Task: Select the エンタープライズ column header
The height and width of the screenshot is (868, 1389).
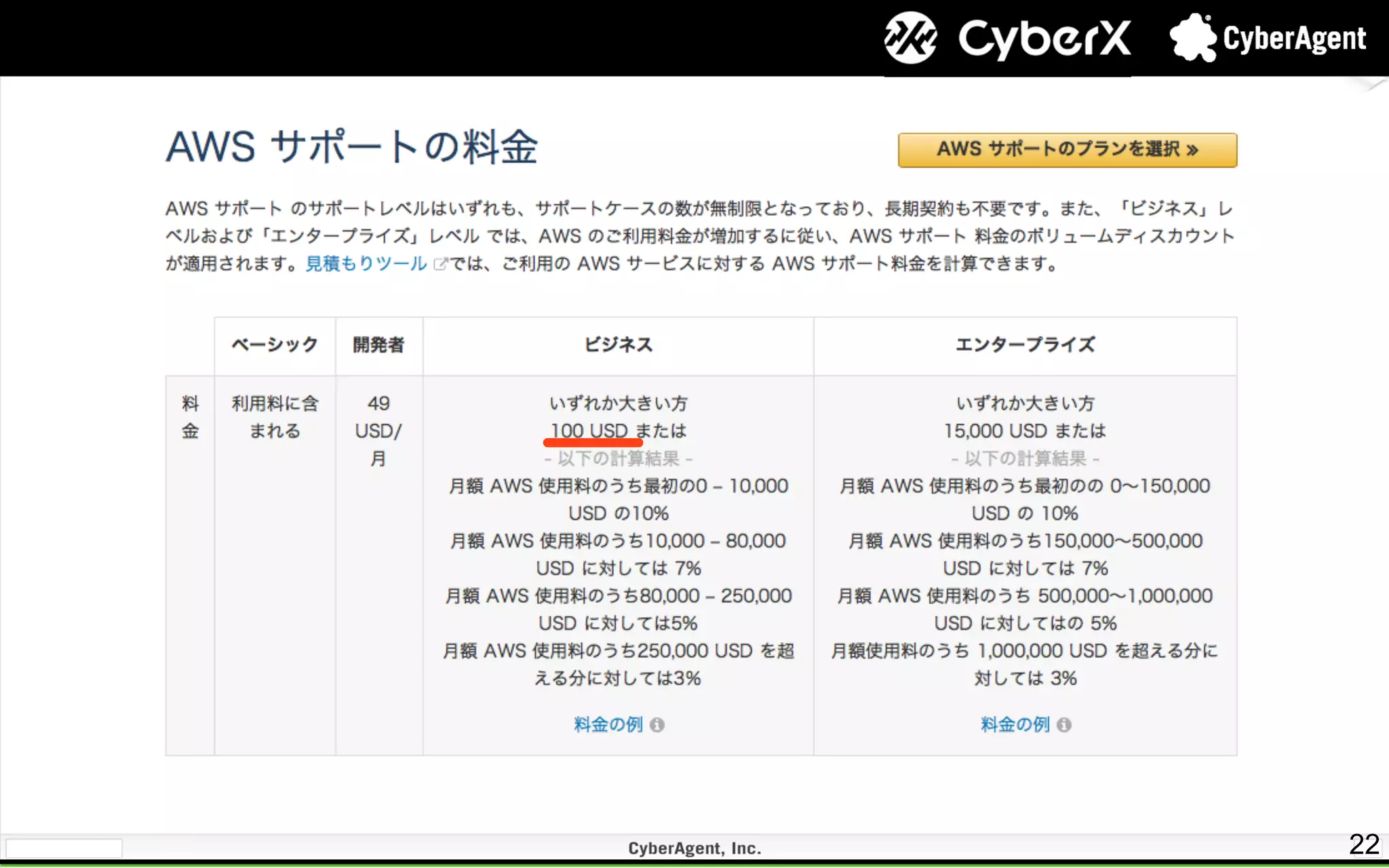Action: [1025, 345]
